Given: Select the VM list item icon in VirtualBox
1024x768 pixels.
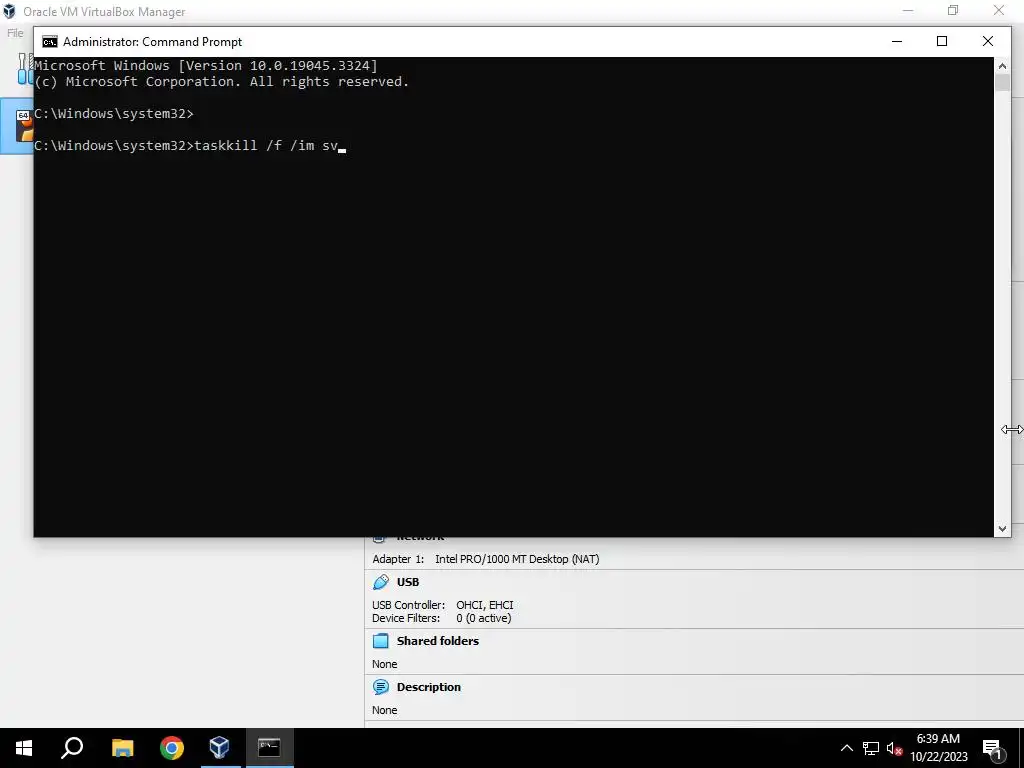Looking at the screenshot, I should (x=24, y=125).
